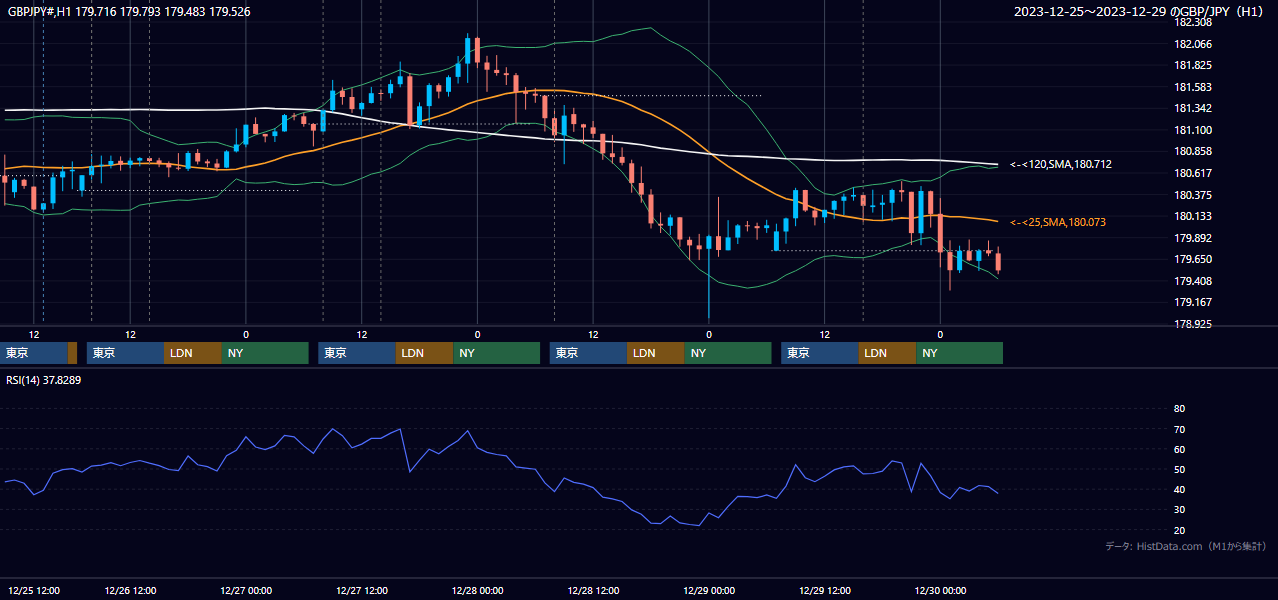The width and height of the screenshot is (1278, 600).
Task: Select the 25 SMA label reading 180.073
Action: [x=1058, y=222]
